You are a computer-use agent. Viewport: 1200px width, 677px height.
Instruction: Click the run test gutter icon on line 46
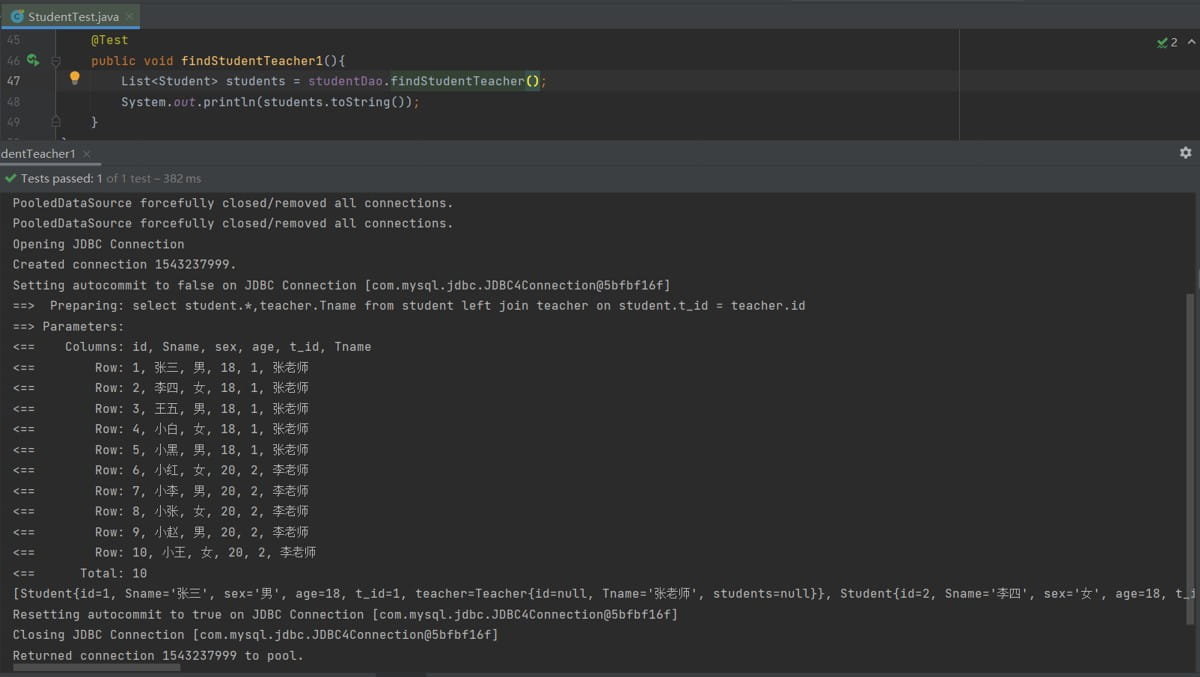(x=32, y=60)
